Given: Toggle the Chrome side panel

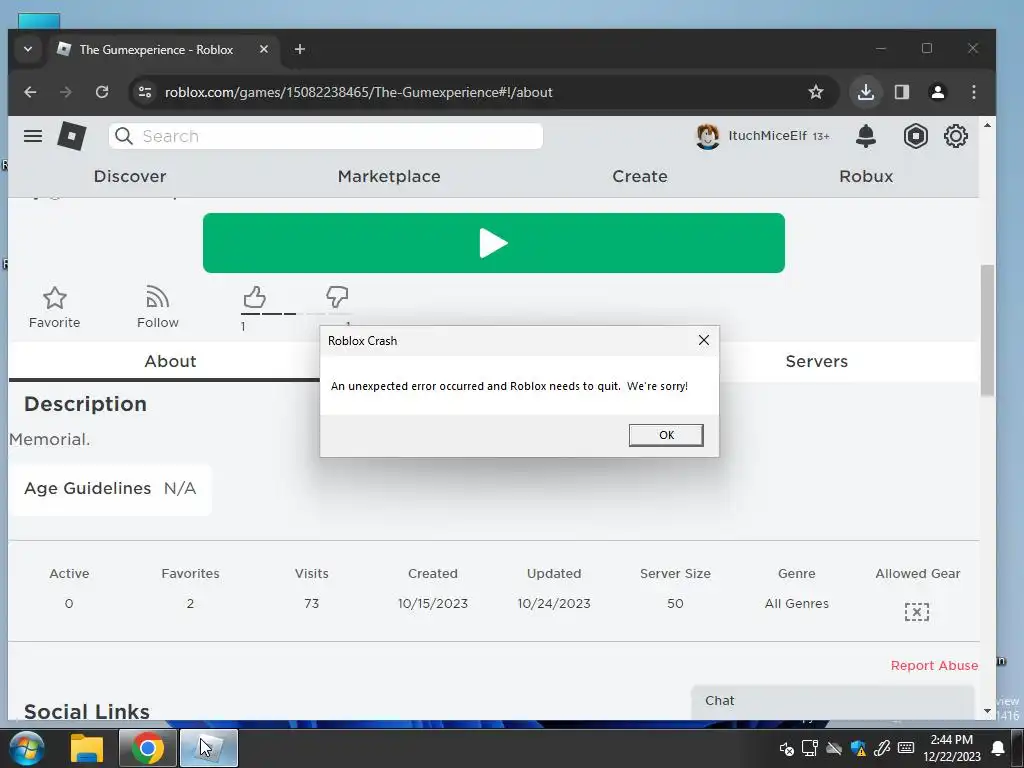Looking at the screenshot, I should [902, 92].
